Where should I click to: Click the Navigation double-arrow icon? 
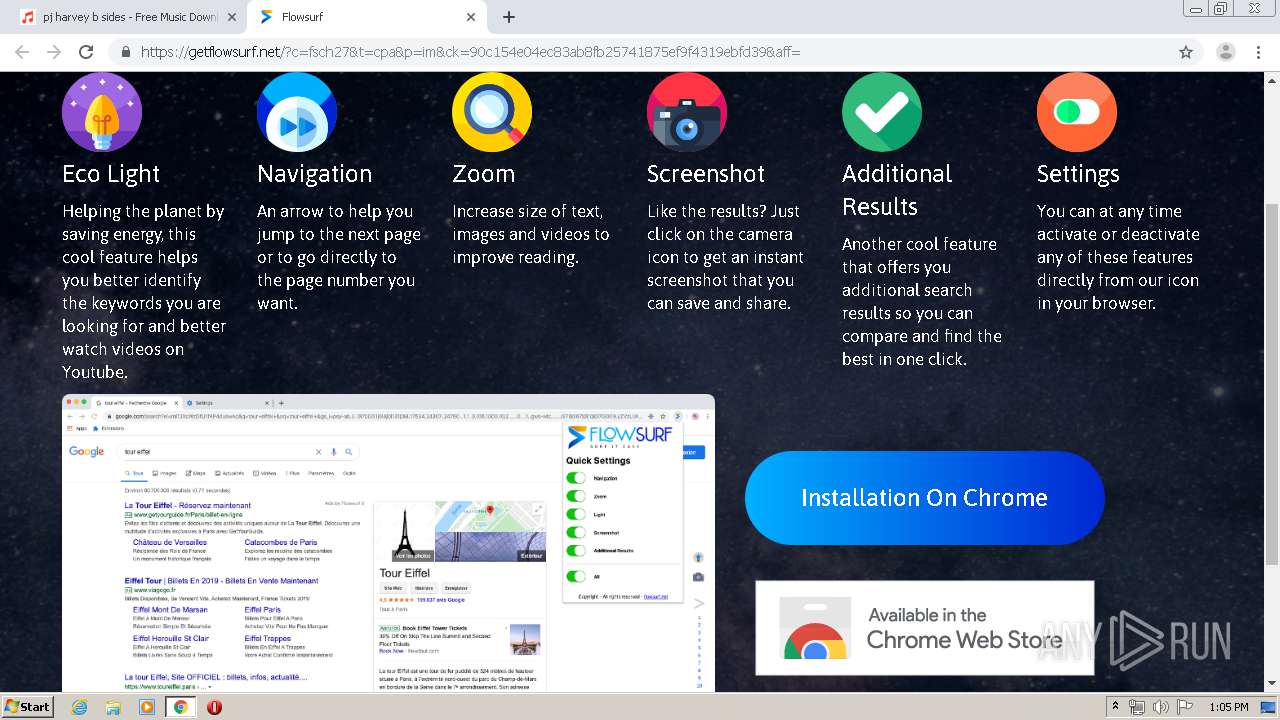click(x=297, y=112)
